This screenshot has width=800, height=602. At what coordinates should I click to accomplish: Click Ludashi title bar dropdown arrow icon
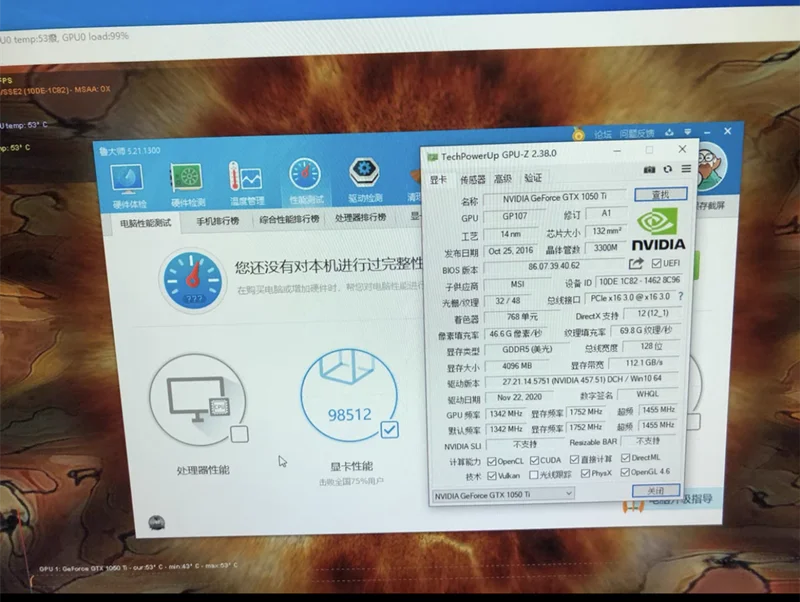coord(688,132)
